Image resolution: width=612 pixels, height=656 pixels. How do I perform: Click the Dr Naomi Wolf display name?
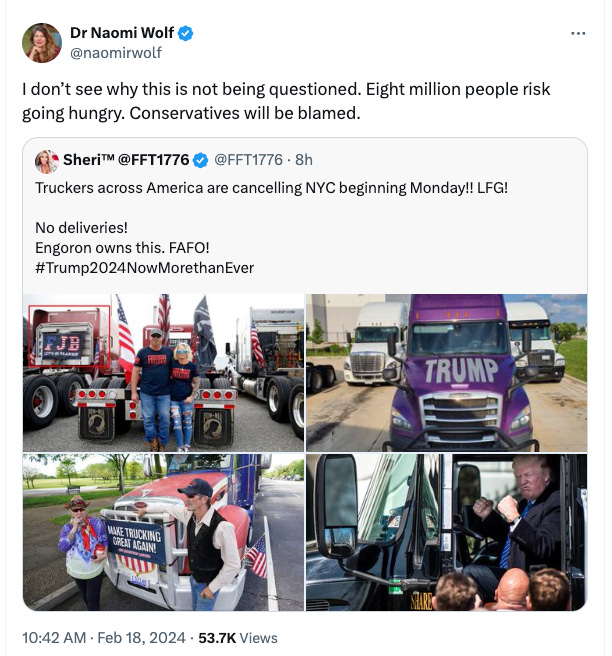(122, 33)
